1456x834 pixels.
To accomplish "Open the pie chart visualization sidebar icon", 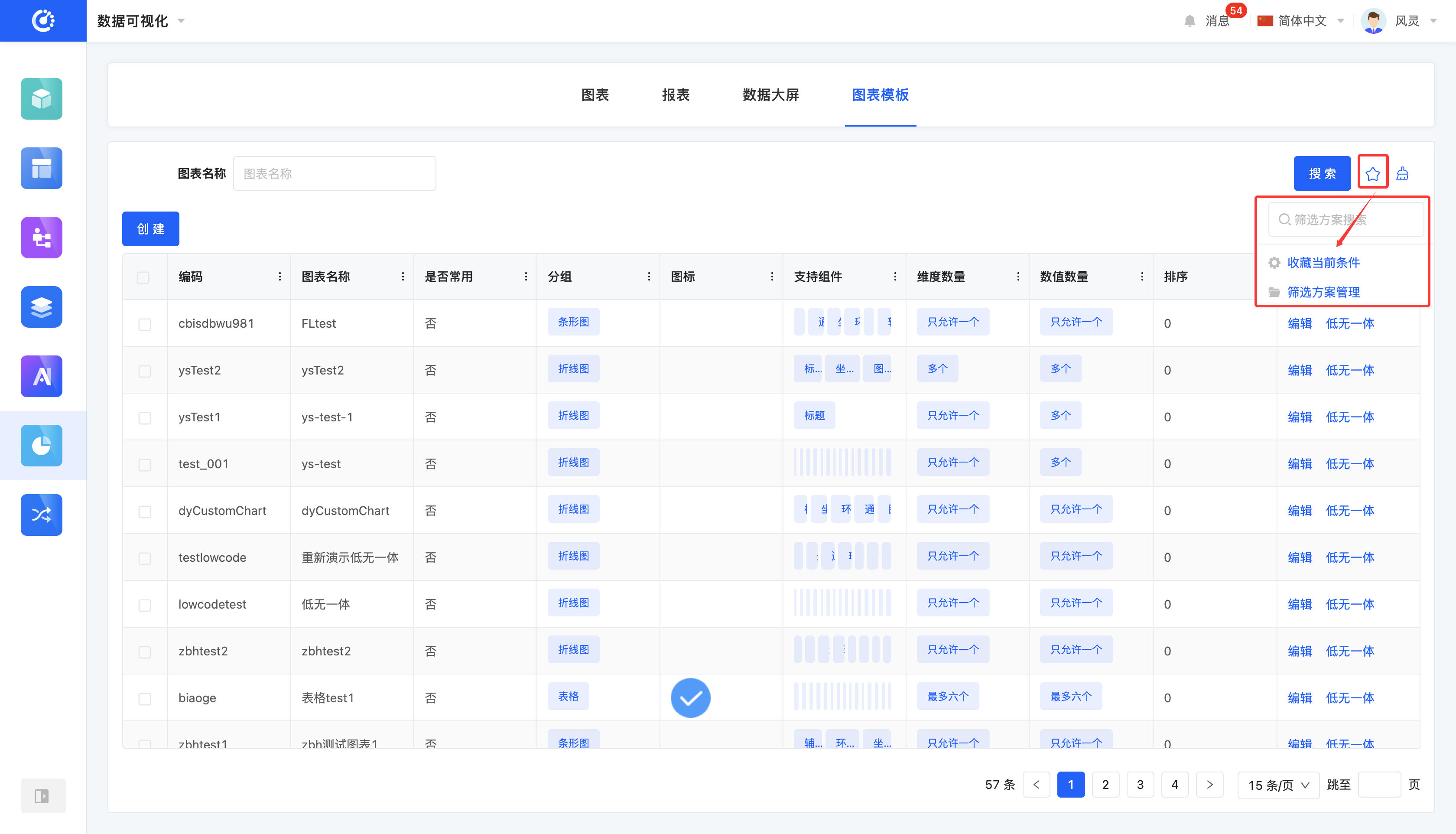I will pos(41,445).
